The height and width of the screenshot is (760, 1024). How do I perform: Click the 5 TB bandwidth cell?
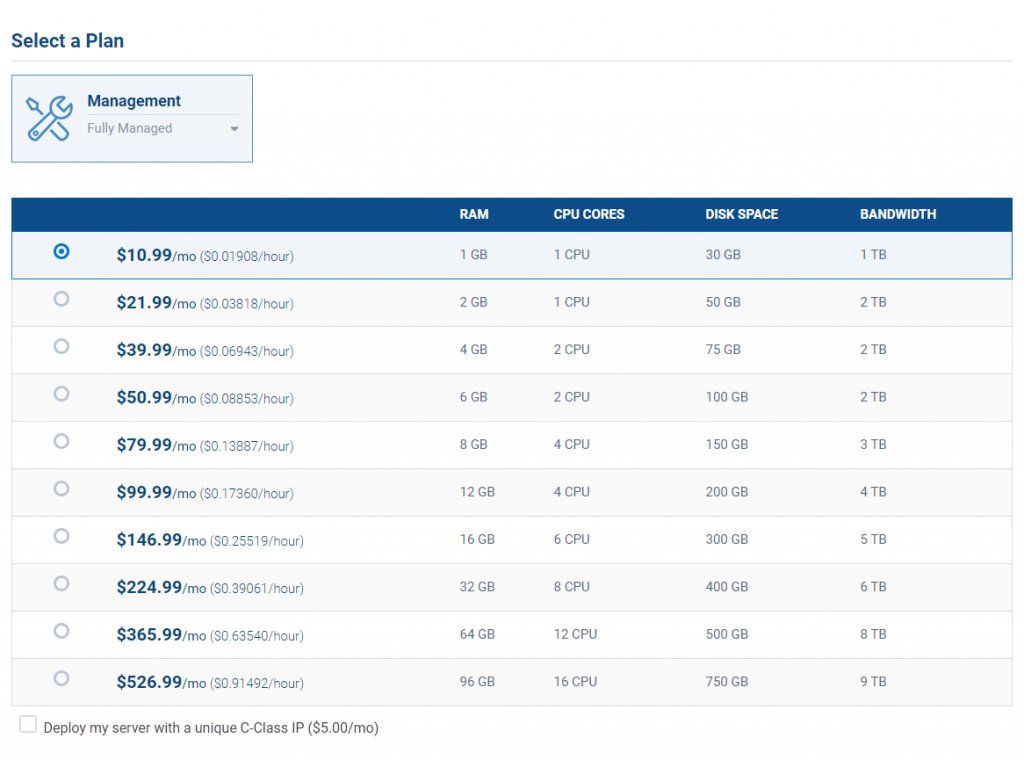click(873, 539)
